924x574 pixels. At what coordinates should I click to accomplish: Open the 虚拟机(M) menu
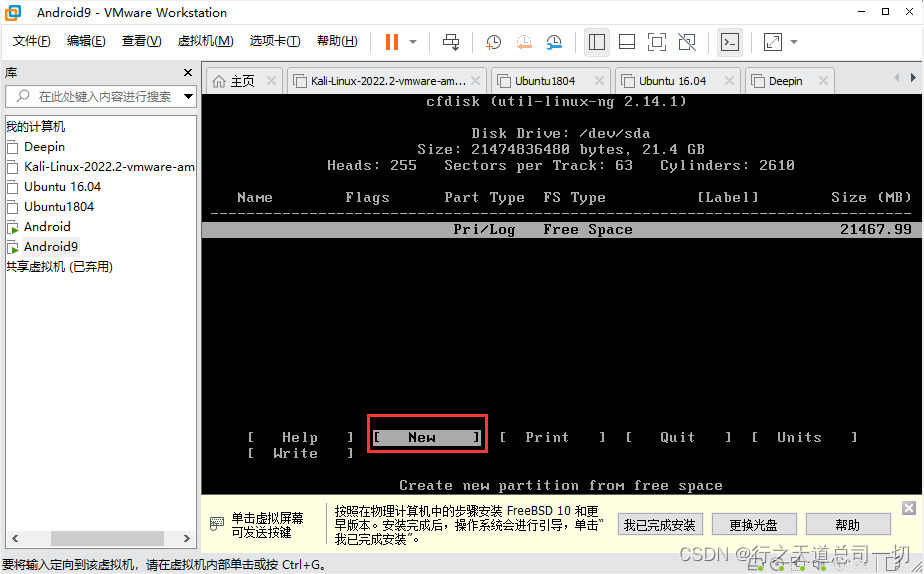tap(205, 41)
